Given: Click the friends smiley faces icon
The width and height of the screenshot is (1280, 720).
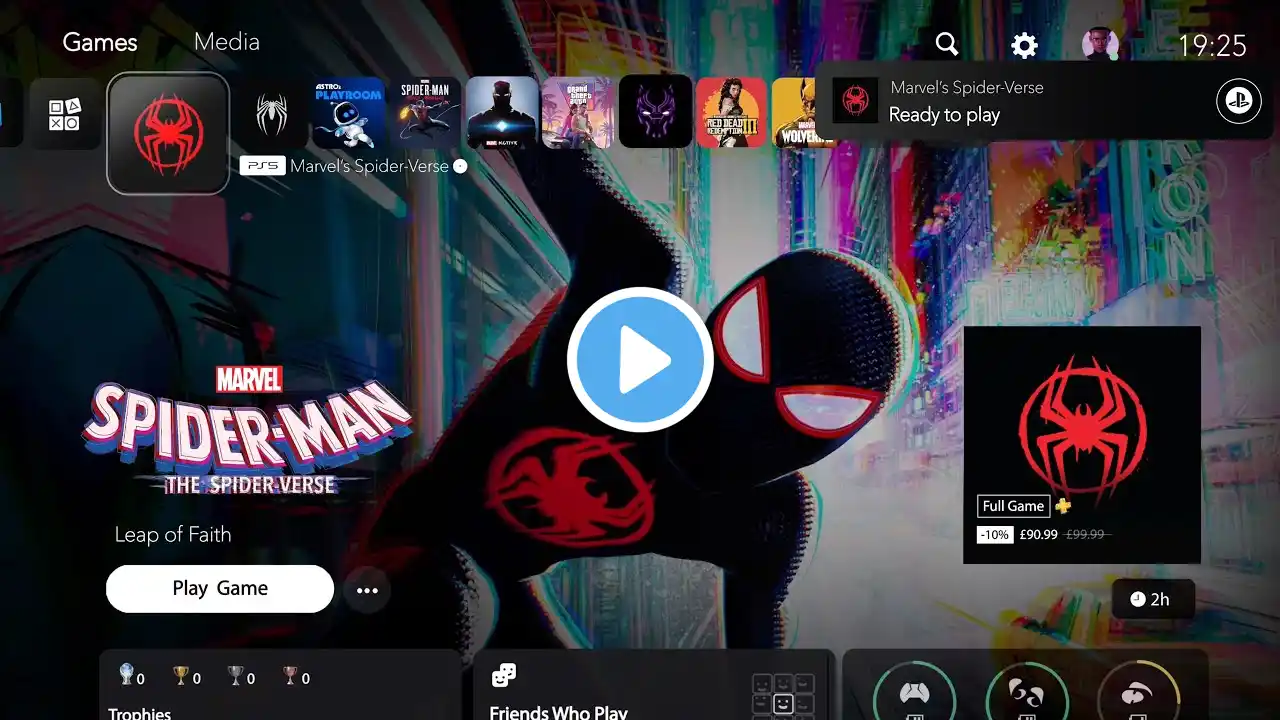Looking at the screenshot, I should (x=504, y=676).
